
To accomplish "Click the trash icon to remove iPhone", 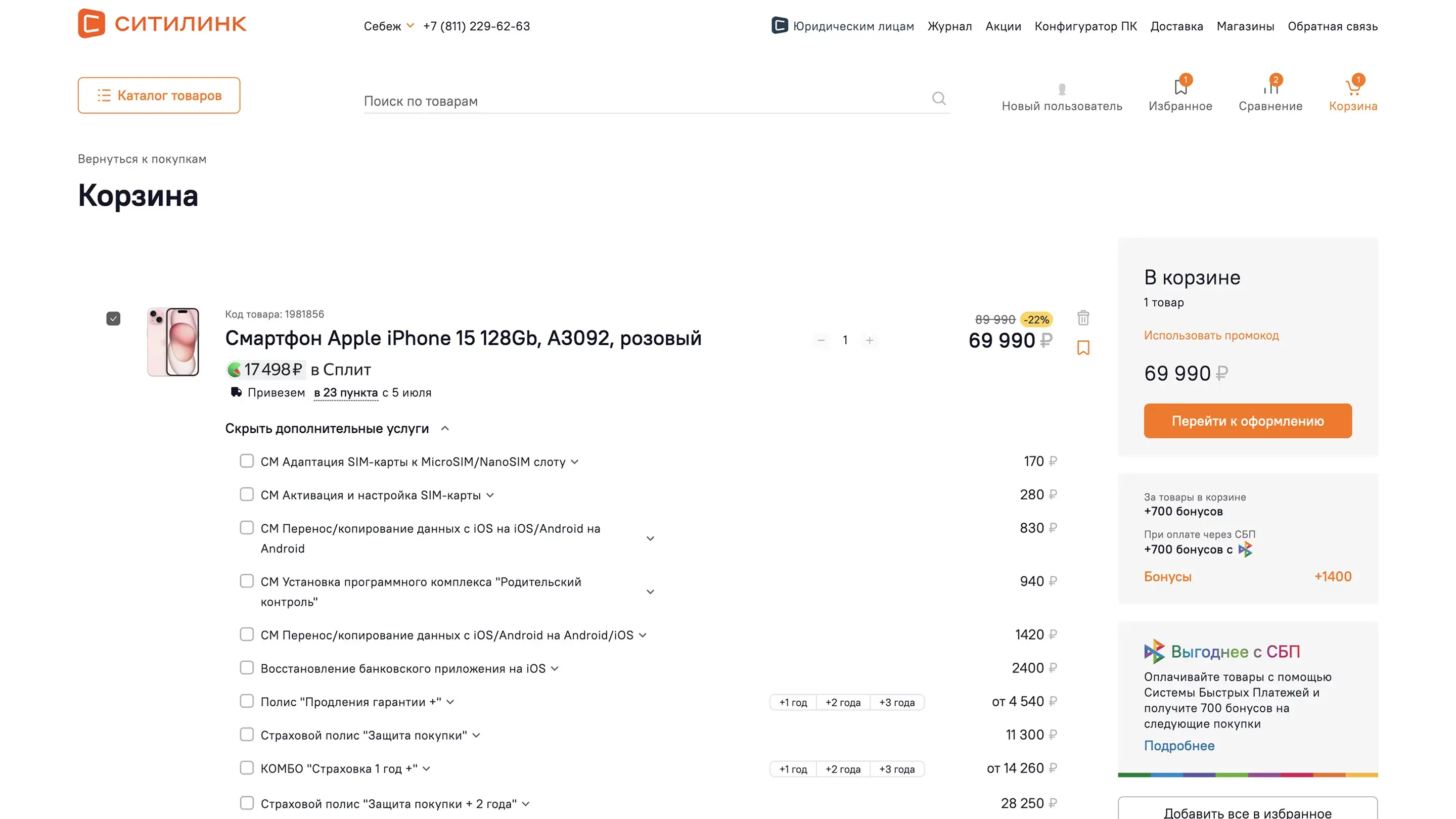I will [x=1083, y=318].
